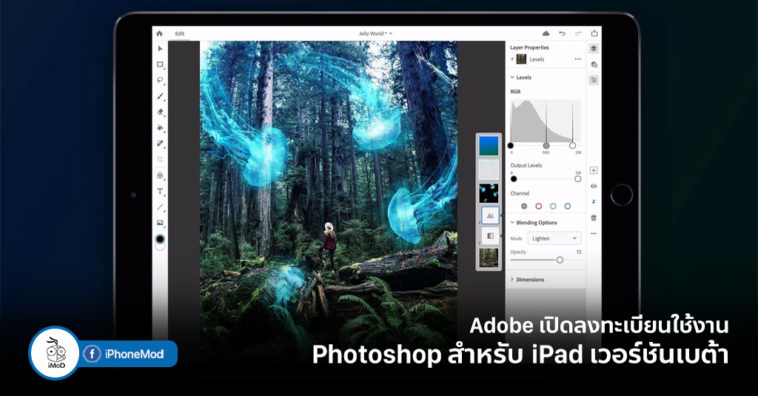758x396 pixels.
Task: Expand the Dimensions section
Action: click(x=512, y=279)
